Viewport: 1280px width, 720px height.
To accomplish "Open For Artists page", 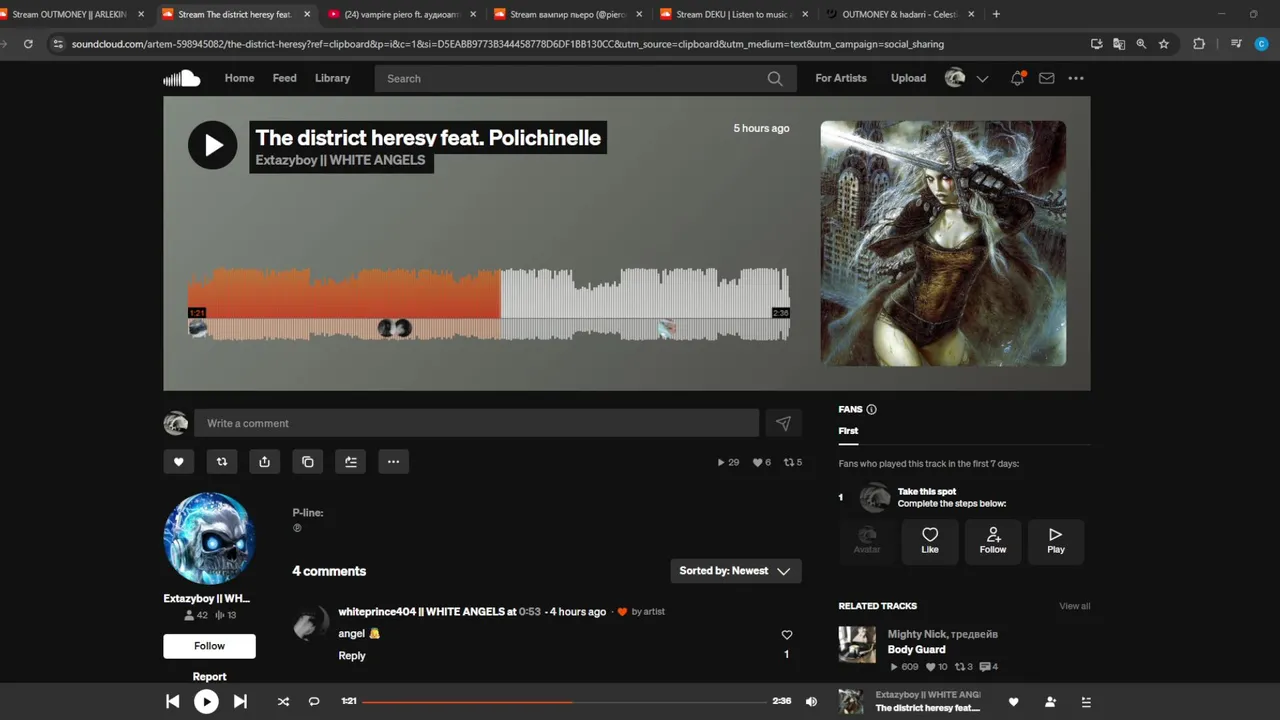I will tap(841, 78).
